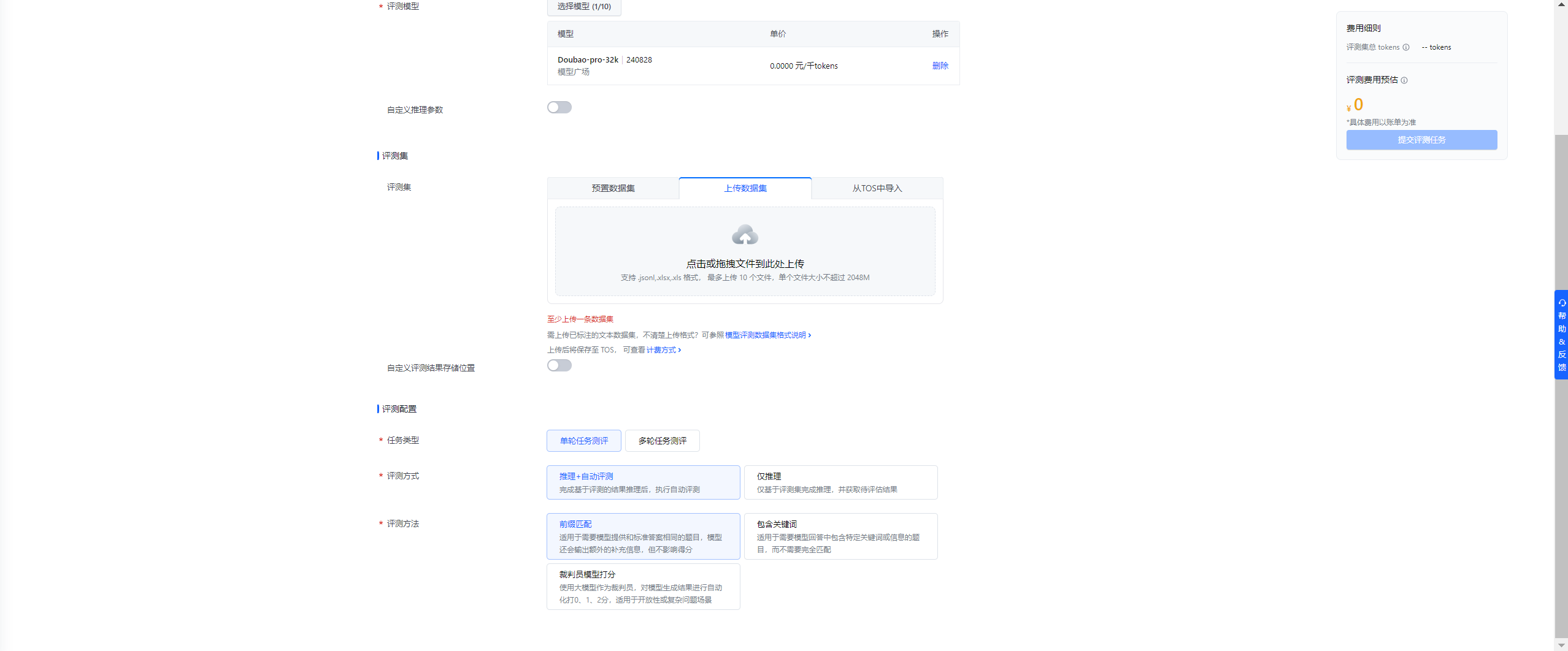Screen dimensions: 1568x651
Task: Click the 点击或拖拽文件到此处上传 drop area
Action: [x=745, y=251]
